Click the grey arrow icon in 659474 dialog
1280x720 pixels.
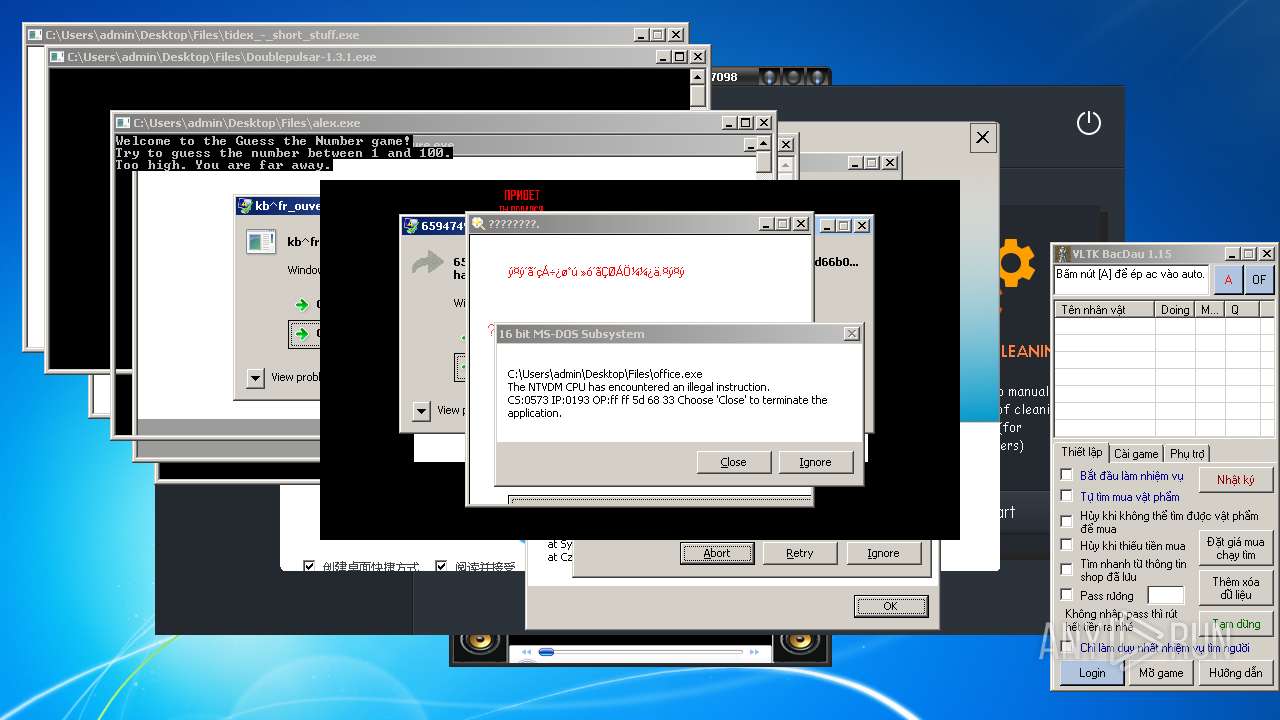(428, 262)
